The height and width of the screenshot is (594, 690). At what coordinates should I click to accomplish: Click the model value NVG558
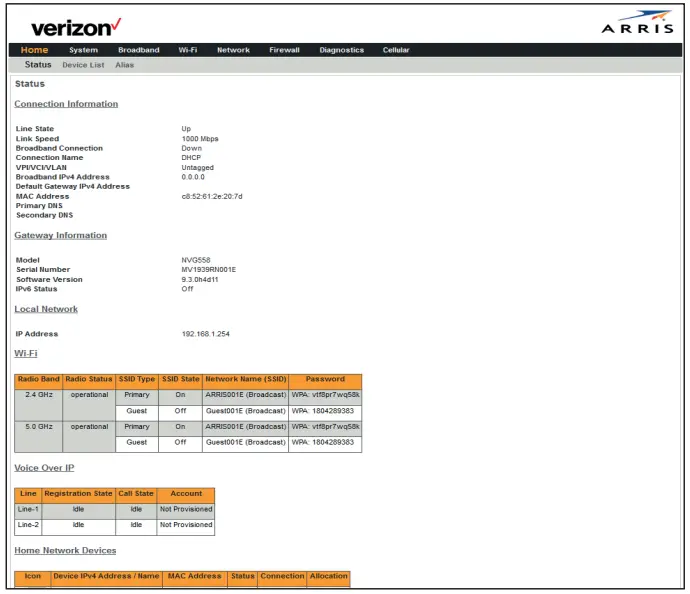[x=196, y=260]
